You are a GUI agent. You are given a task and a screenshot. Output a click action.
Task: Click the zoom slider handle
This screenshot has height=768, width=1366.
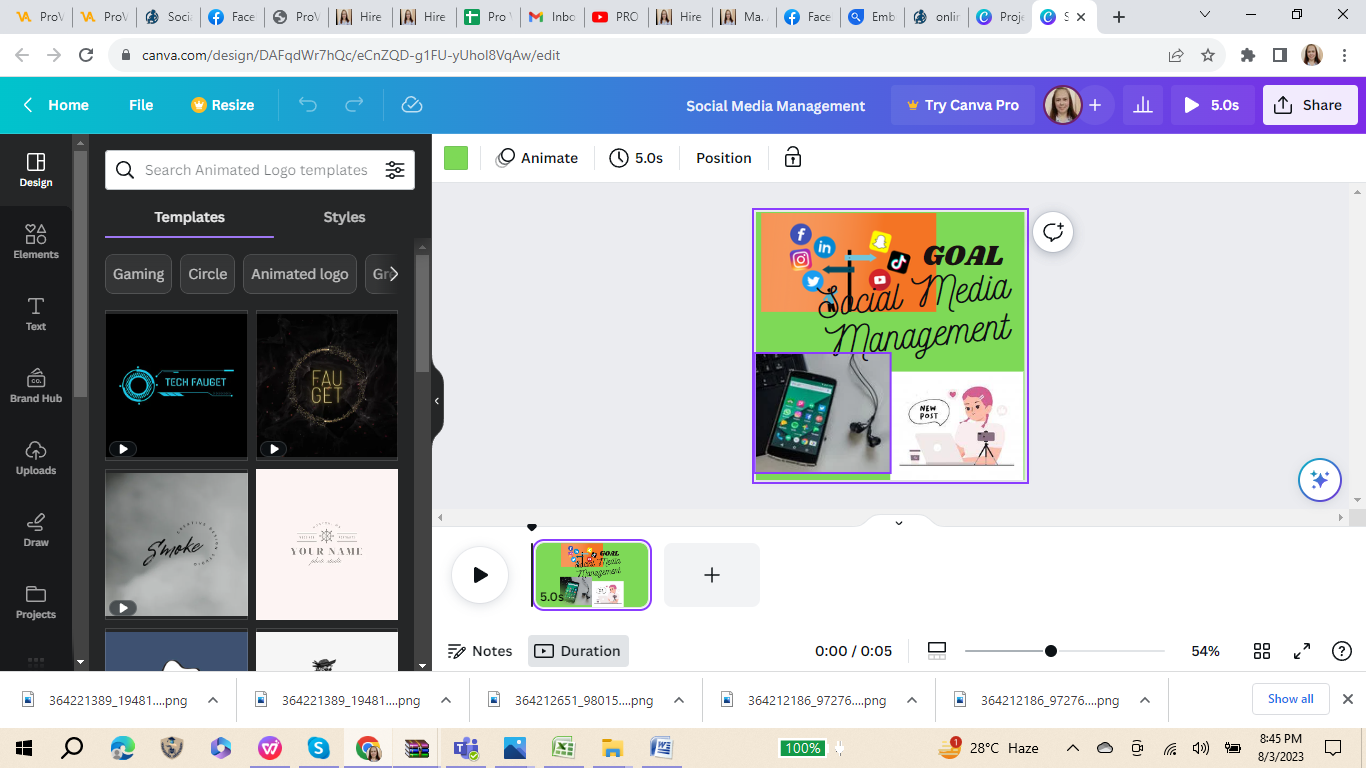[x=1050, y=651]
